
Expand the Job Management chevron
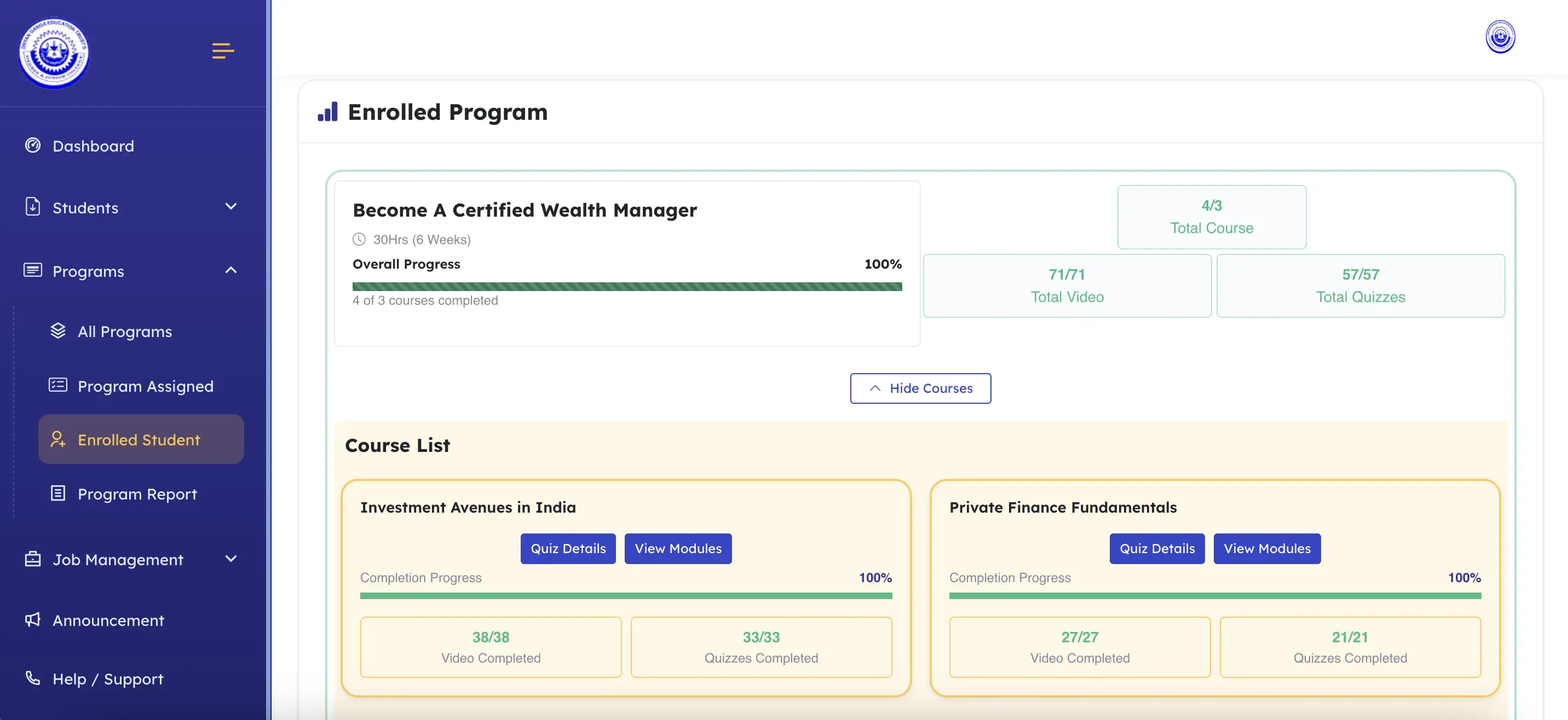[x=230, y=559]
